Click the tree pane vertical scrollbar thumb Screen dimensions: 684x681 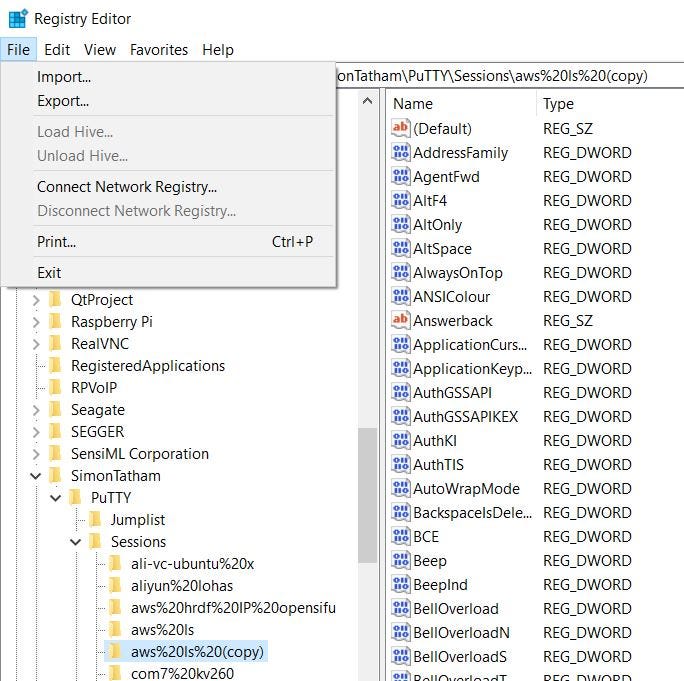click(x=368, y=495)
